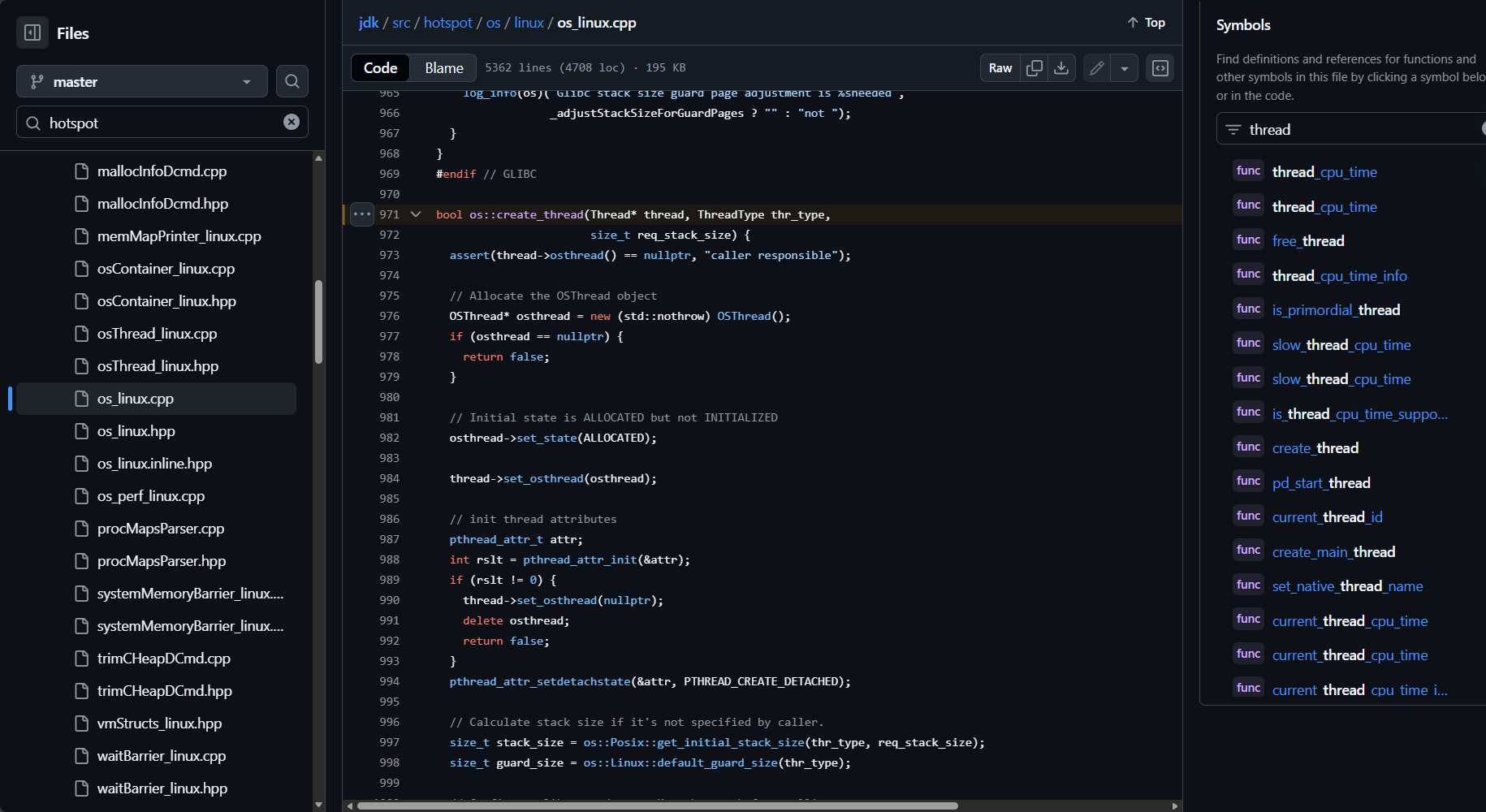
Task: Click file tree scroll-down arrow
Action: (318, 805)
